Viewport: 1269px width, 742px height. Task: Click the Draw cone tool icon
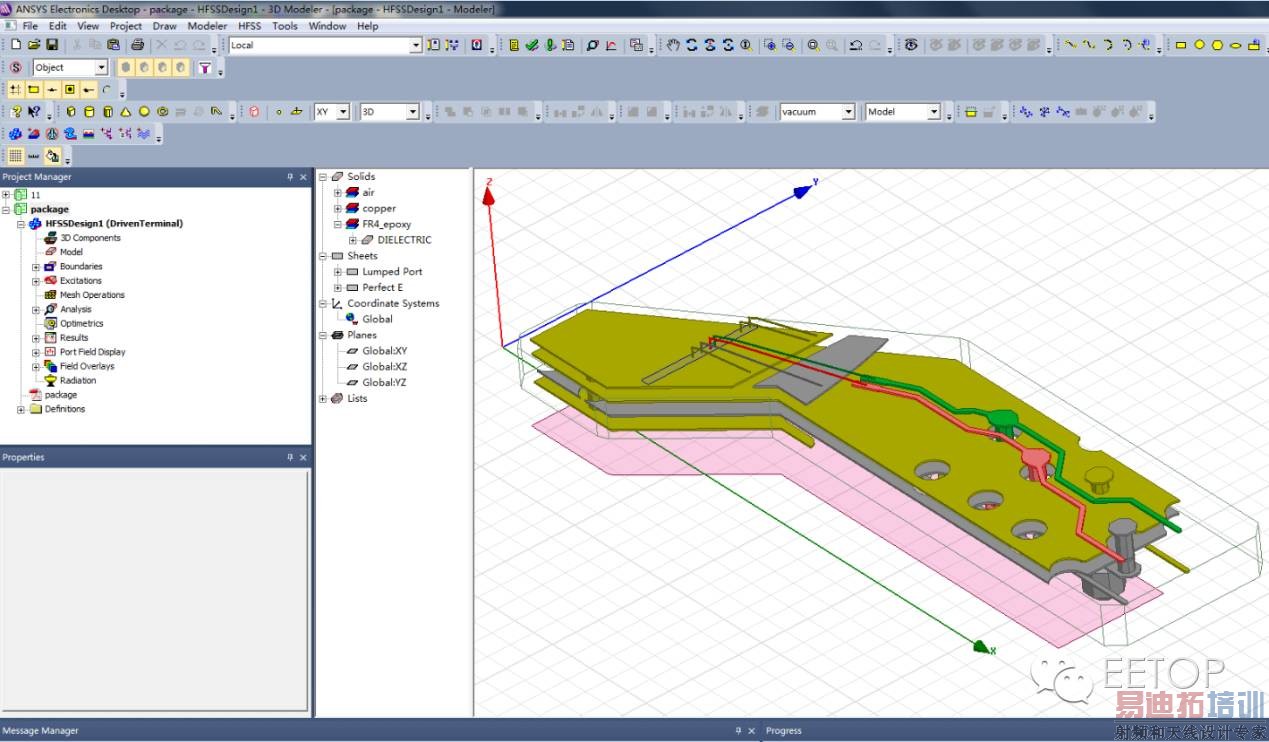point(126,112)
